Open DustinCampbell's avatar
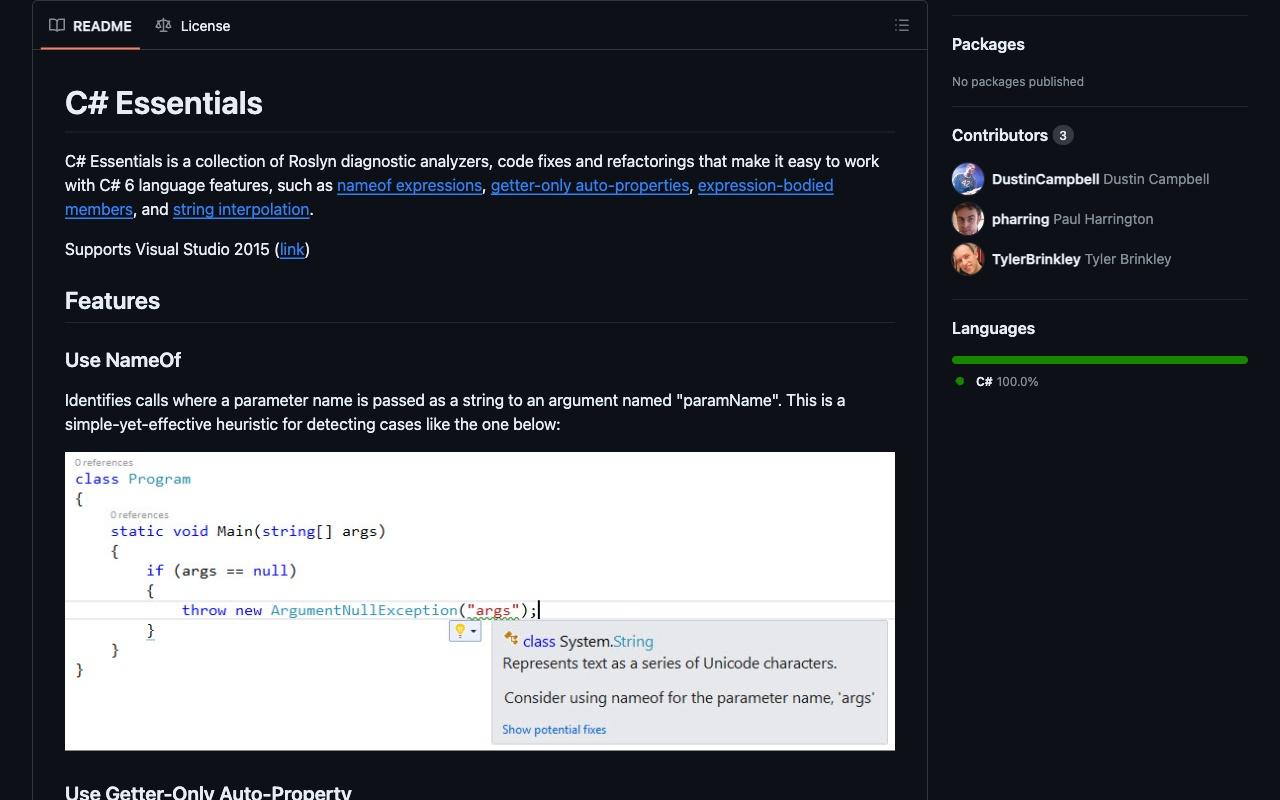Screen dimensions: 1280x800 (968, 179)
